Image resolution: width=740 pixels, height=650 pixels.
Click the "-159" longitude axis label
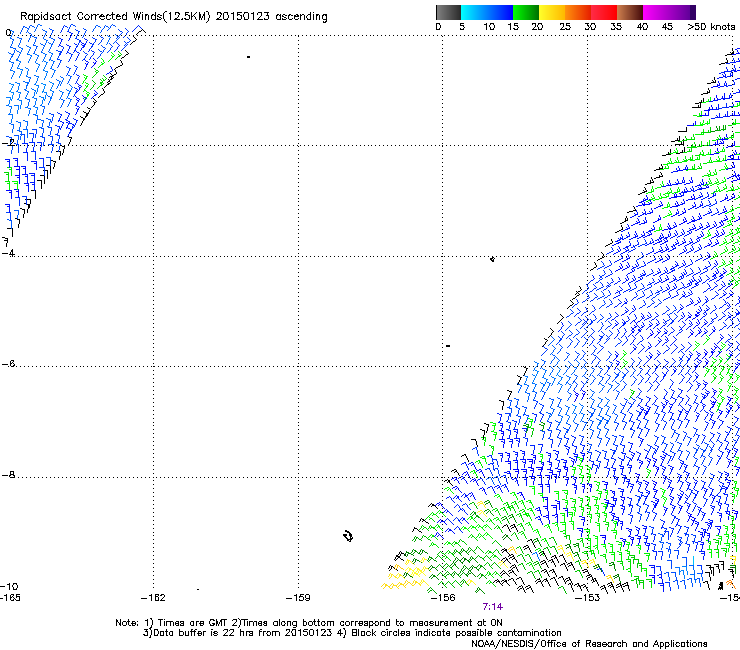pos(298,598)
